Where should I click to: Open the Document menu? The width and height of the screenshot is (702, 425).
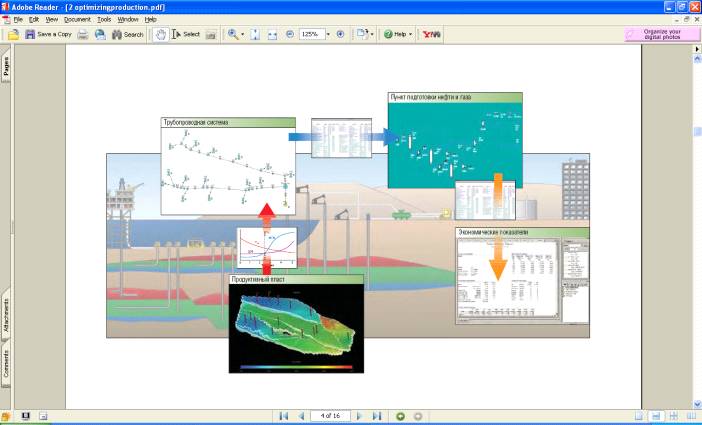pos(77,19)
